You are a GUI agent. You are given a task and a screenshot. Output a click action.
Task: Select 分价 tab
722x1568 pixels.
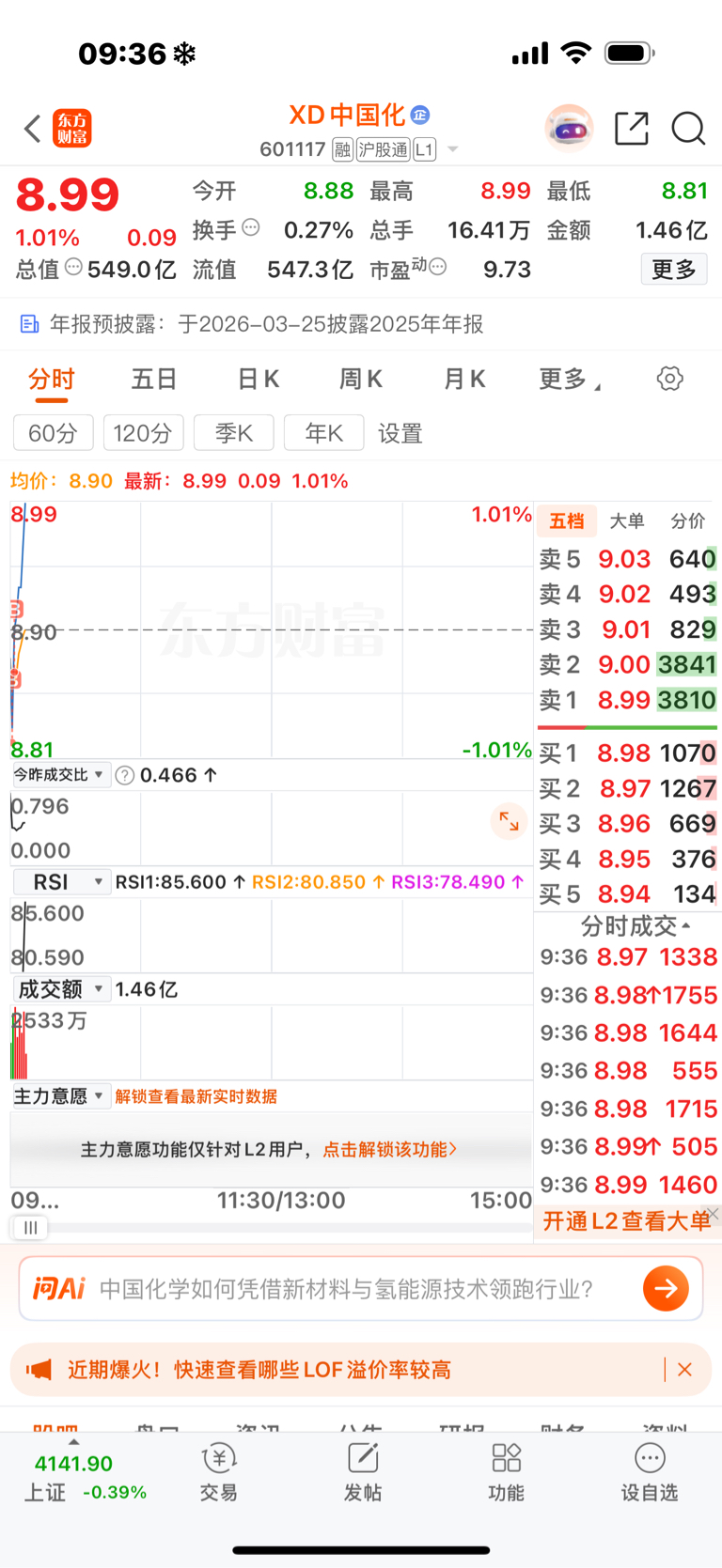688,521
